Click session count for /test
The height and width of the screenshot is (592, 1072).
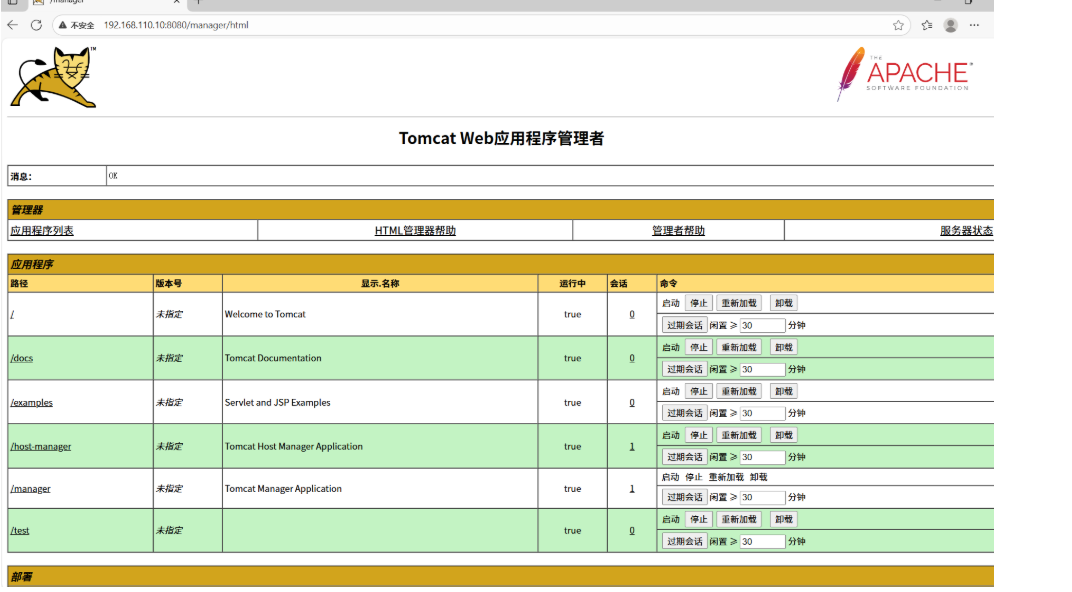(x=632, y=530)
